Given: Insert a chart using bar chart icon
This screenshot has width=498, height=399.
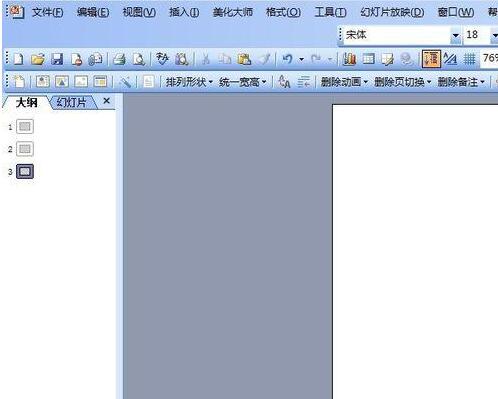Looking at the screenshot, I should (349, 60).
